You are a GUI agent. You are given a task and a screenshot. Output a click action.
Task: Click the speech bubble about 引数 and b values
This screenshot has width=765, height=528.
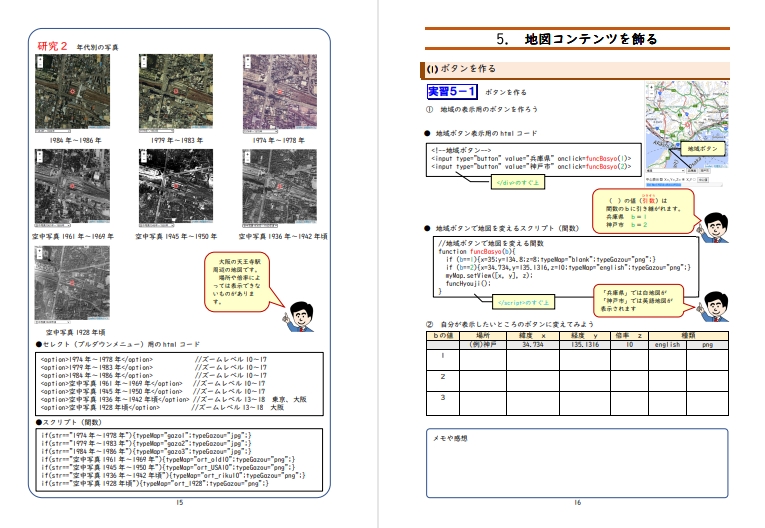tap(644, 211)
